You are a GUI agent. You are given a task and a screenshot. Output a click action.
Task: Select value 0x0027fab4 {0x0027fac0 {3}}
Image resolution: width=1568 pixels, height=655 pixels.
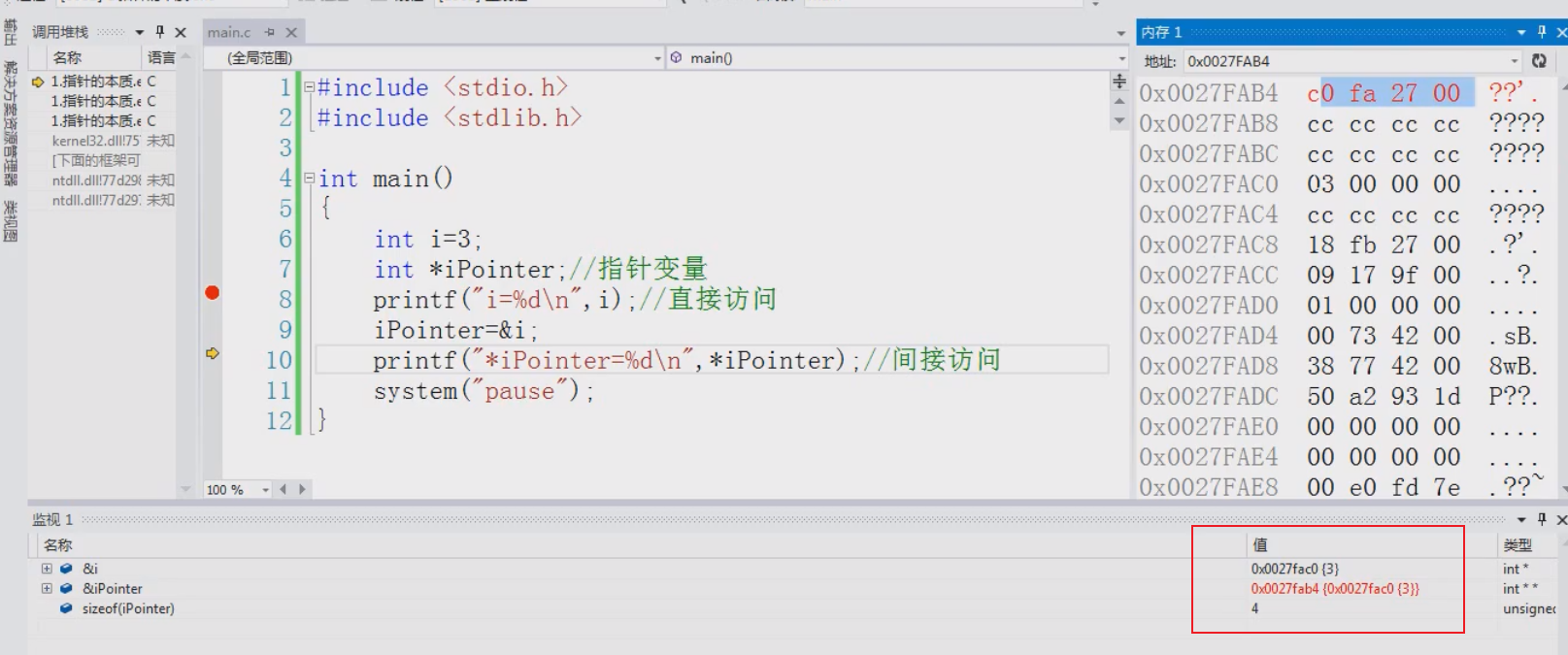1334,588
